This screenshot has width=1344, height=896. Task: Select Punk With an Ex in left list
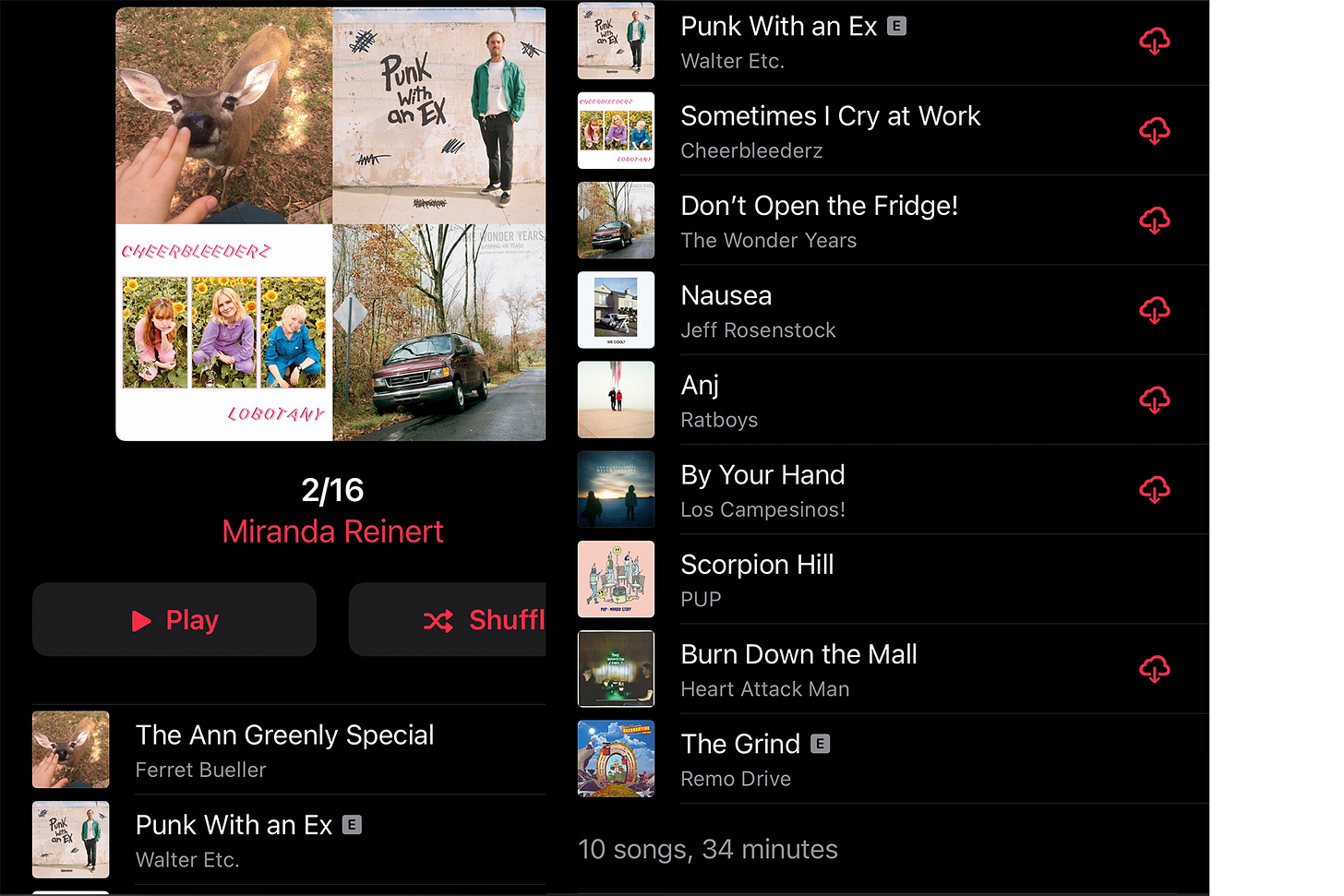289,840
